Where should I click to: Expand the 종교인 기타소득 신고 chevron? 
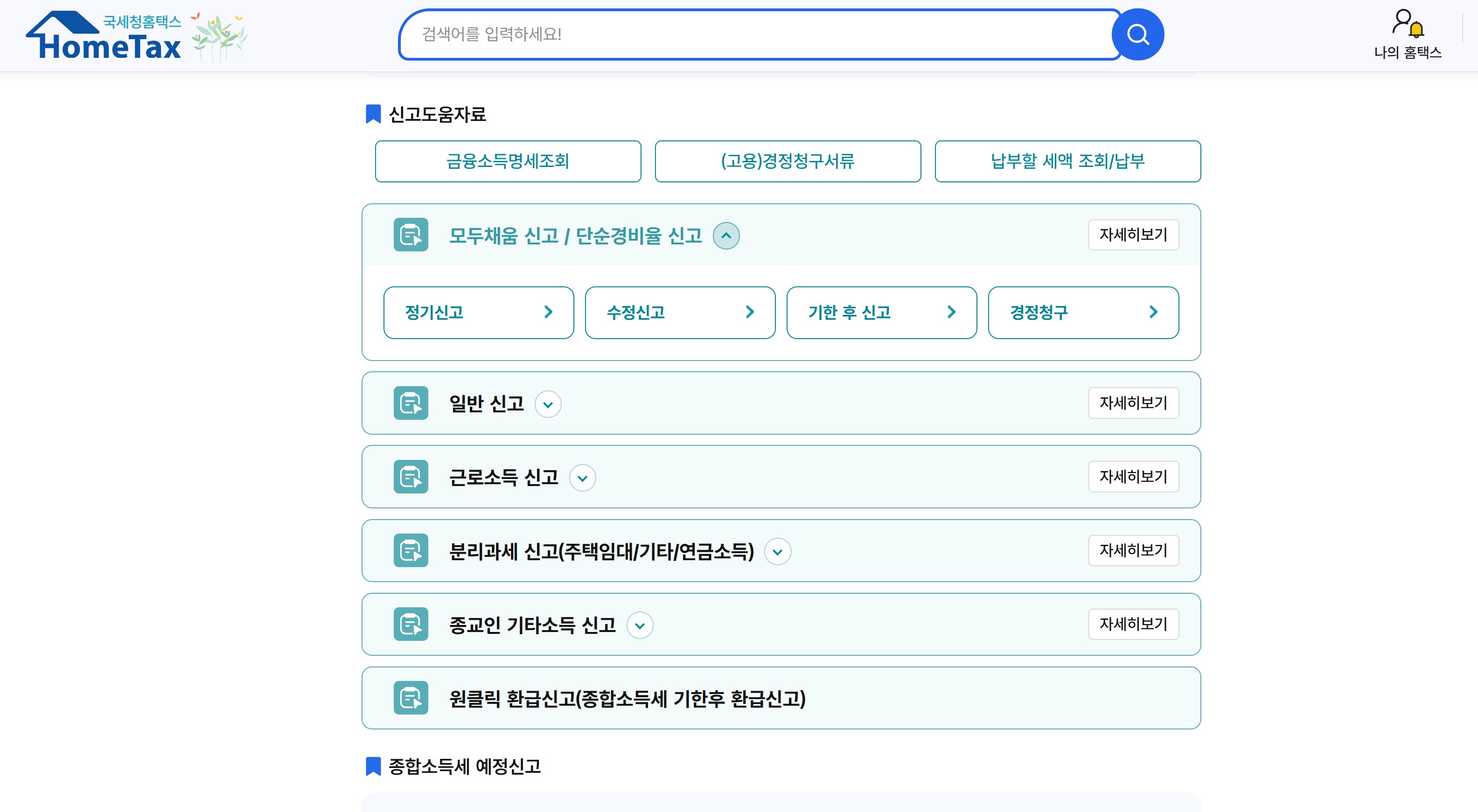click(x=640, y=625)
